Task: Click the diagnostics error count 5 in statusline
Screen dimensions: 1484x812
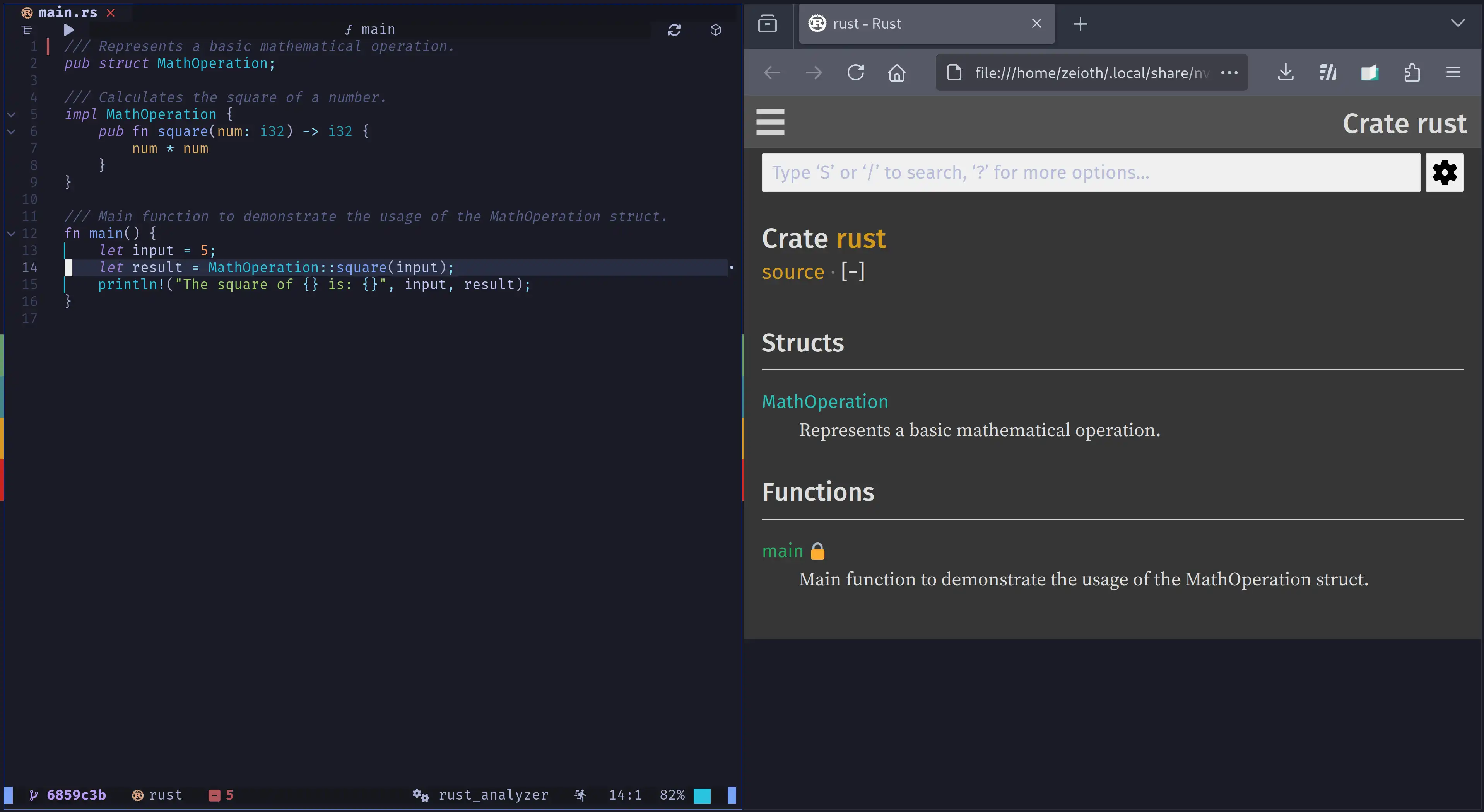Action: [x=221, y=795]
